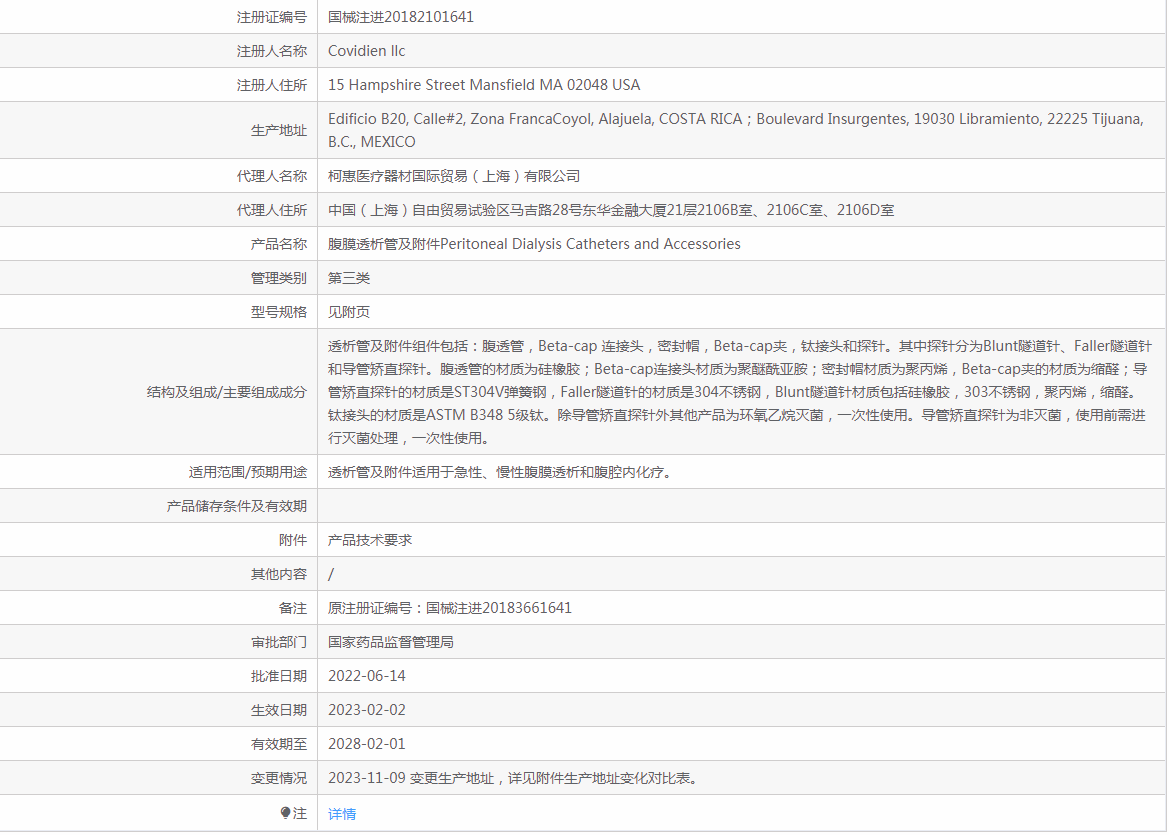Click the 附件 row label

point(293,540)
